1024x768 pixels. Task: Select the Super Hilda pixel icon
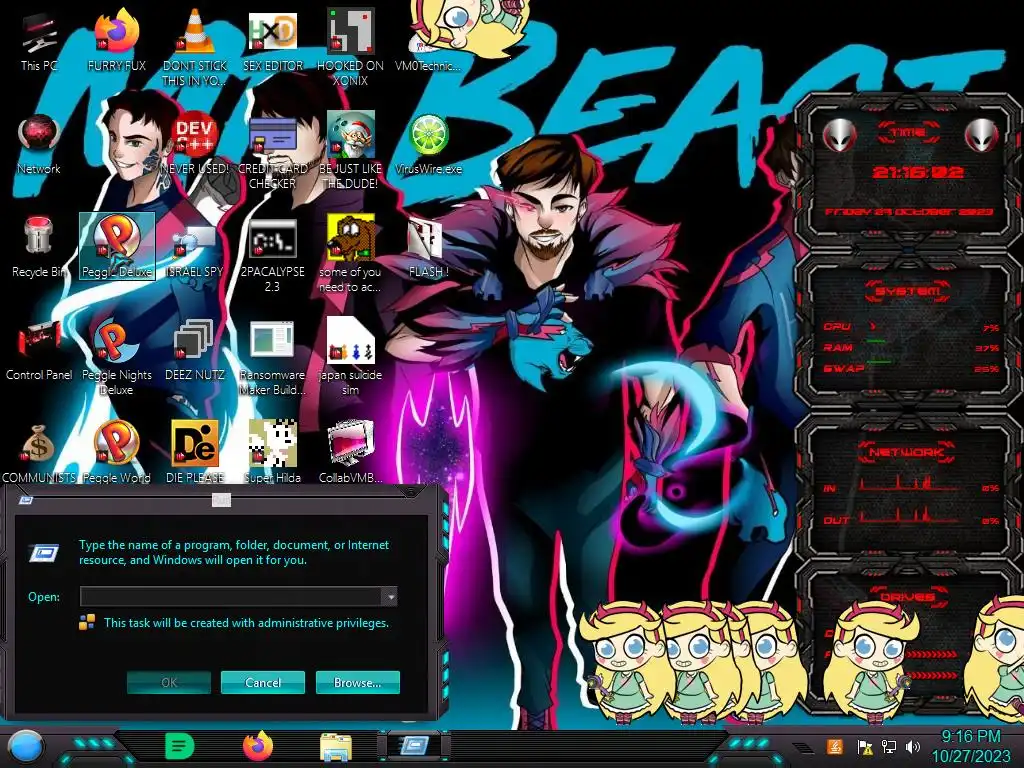(272, 452)
